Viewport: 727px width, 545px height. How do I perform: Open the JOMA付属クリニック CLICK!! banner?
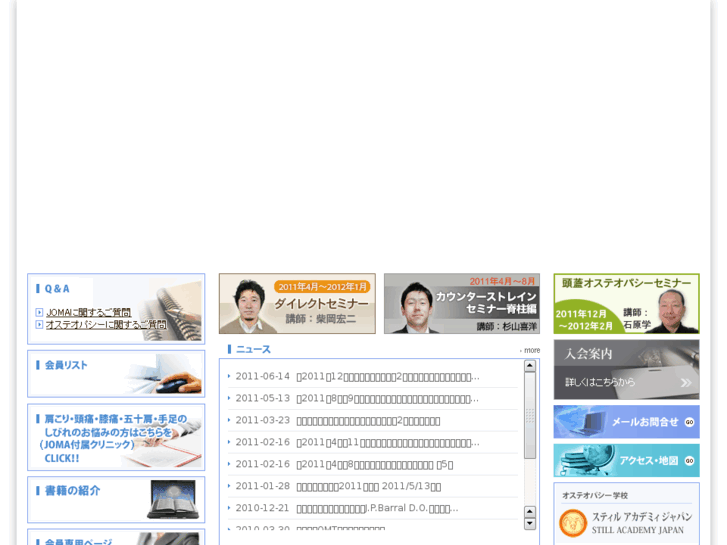click(x=116, y=437)
